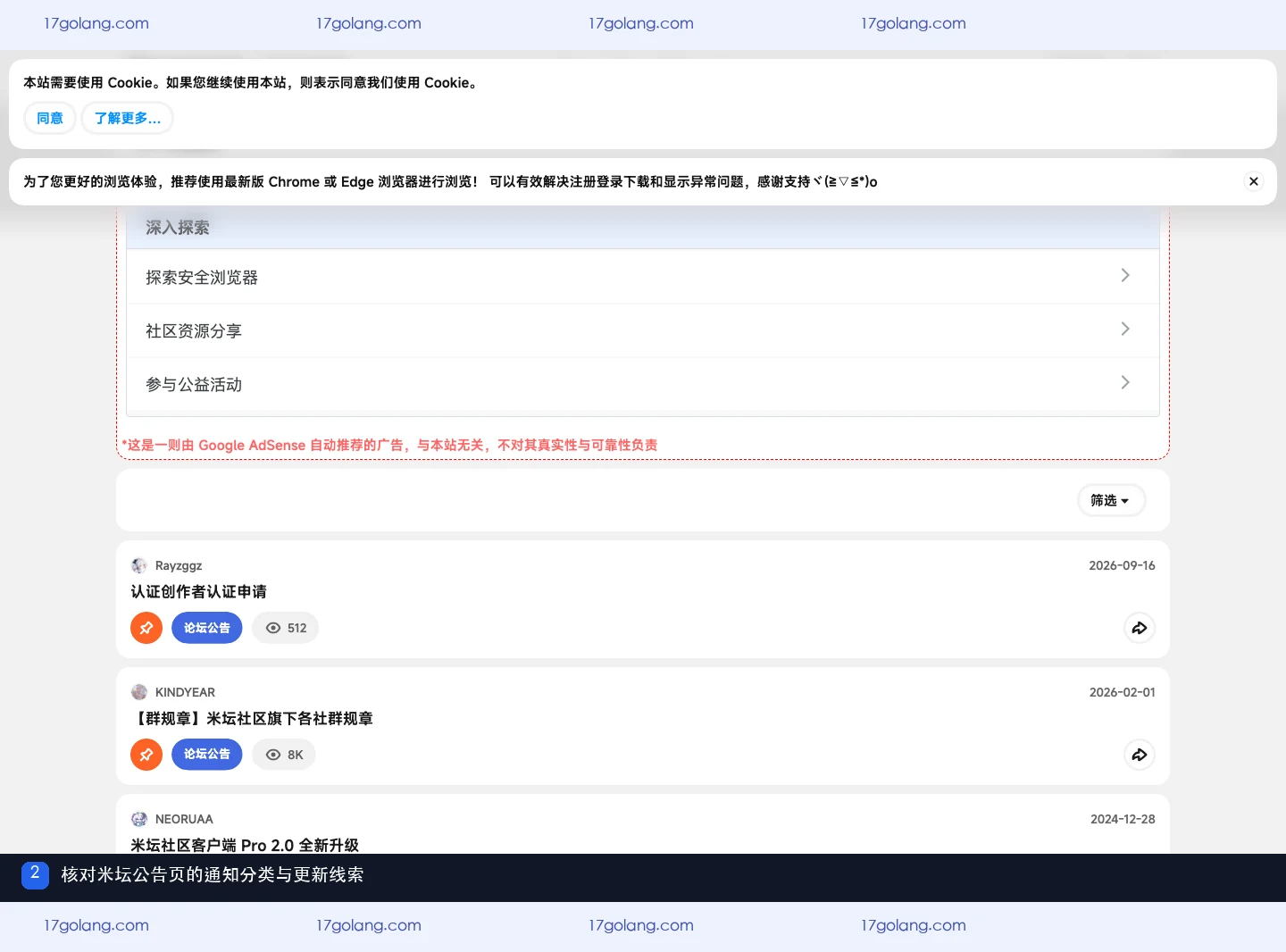Click the 512 views counter
This screenshot has width=1286, height=952.
click(x=286, y=628)
